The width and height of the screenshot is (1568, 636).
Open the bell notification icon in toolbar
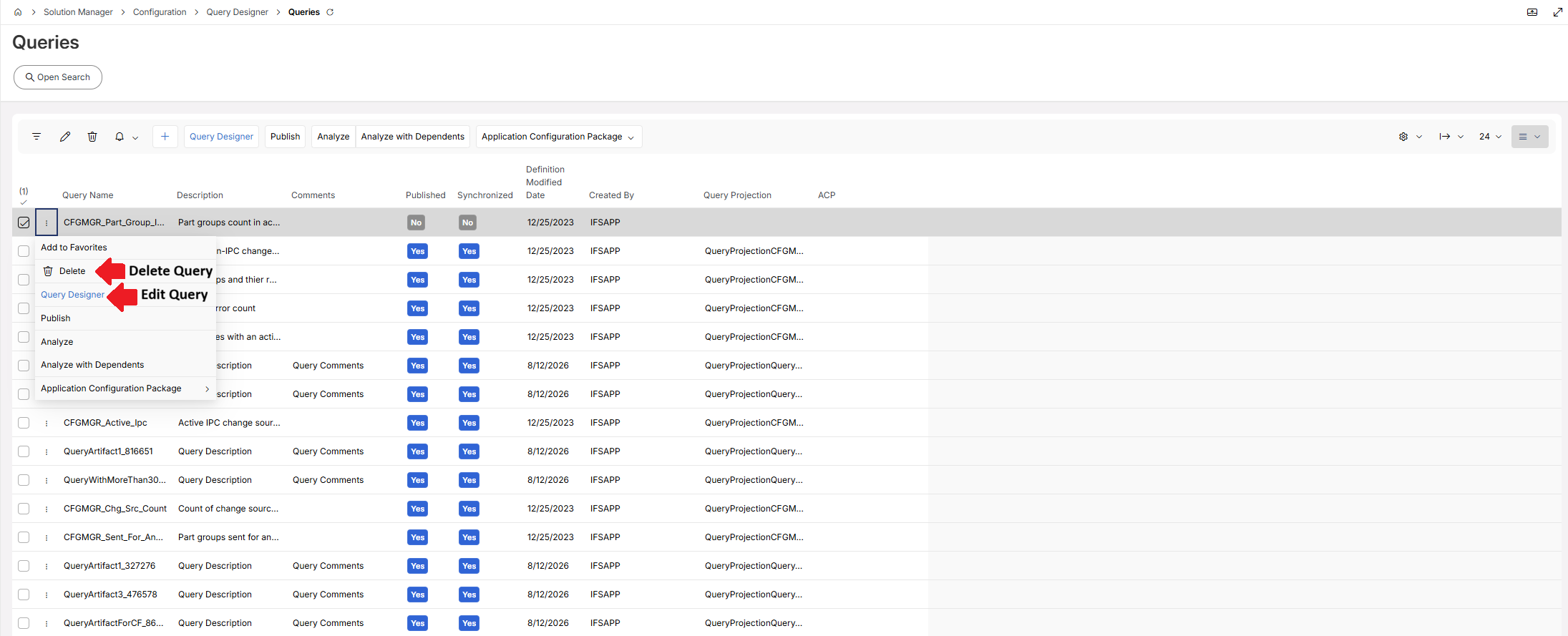point(120,137)
